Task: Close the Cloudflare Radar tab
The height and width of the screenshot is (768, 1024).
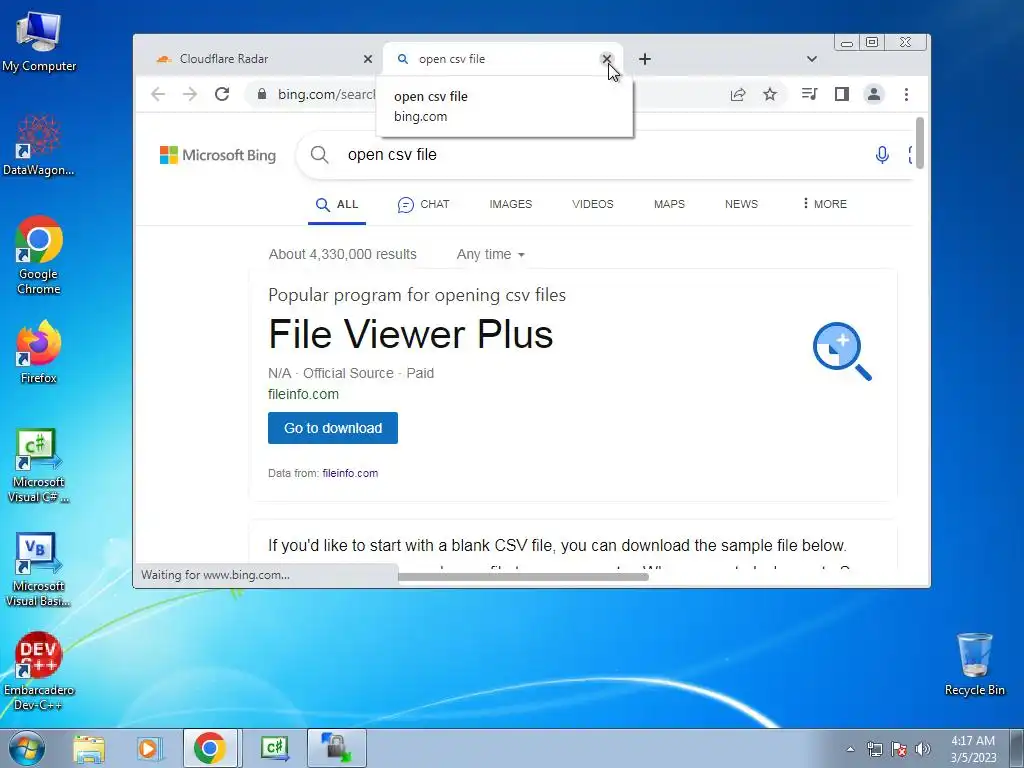Action: point(368,59)
